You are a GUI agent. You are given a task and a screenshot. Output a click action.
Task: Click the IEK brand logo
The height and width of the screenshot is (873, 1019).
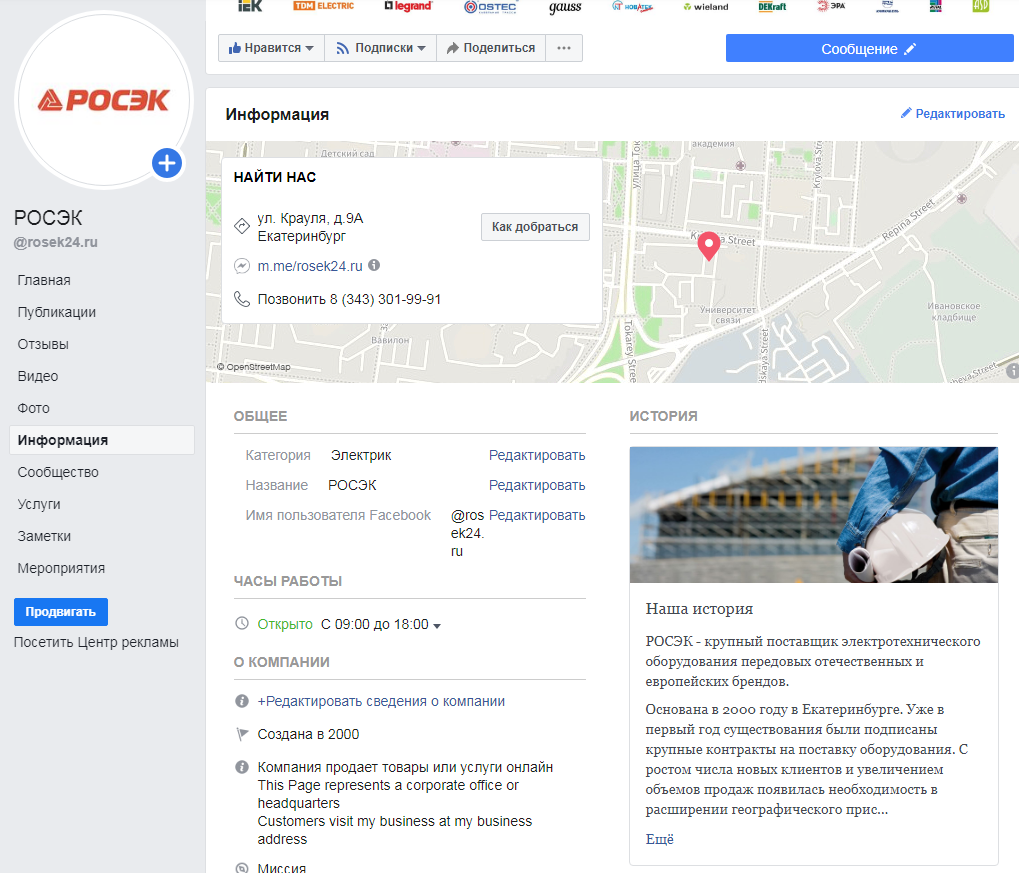click(x=250, y=6)
